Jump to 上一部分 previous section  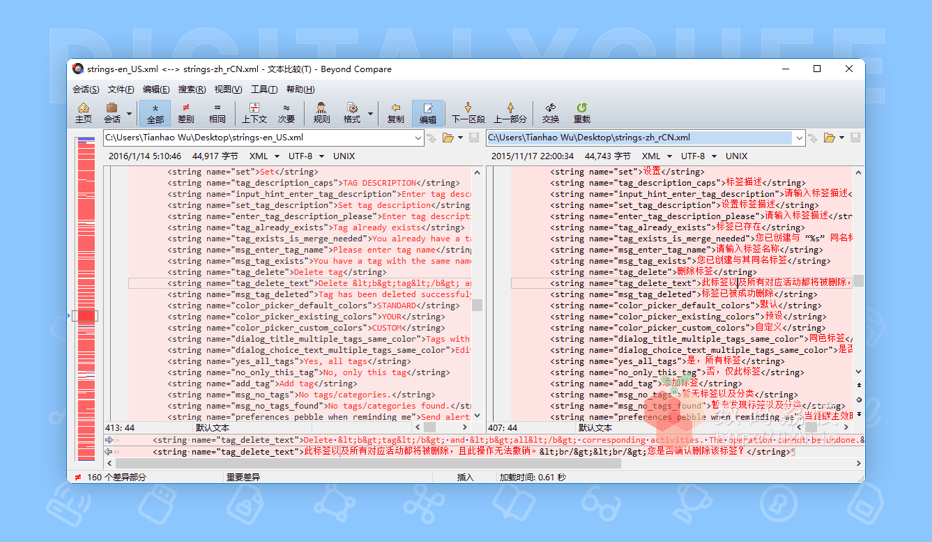510,112
